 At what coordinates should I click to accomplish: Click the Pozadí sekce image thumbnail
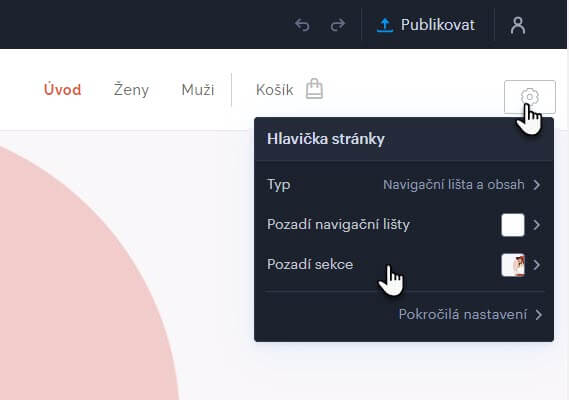tap(513, 265)
